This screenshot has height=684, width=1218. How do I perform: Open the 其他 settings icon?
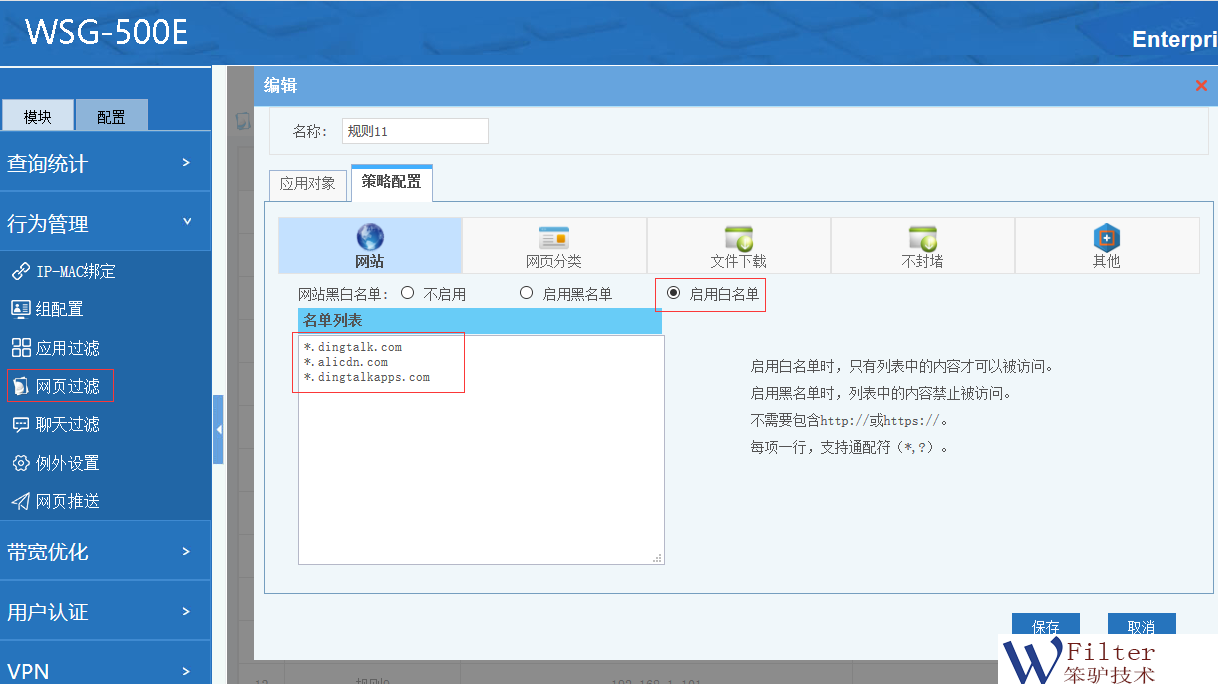1106,238
